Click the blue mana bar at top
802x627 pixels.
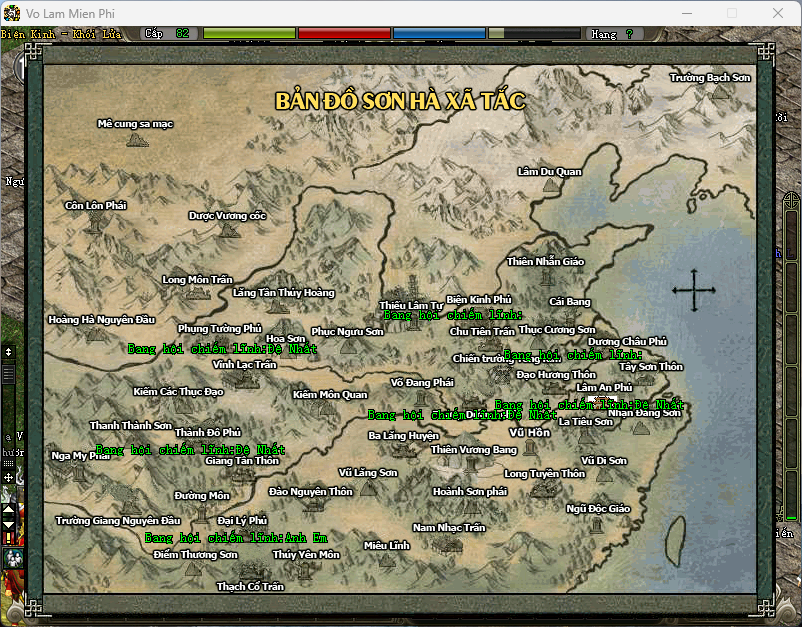point(438,33)
